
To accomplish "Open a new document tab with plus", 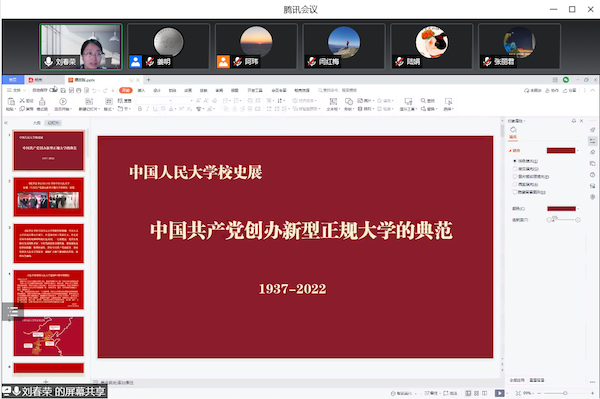I will click(148, 80).
